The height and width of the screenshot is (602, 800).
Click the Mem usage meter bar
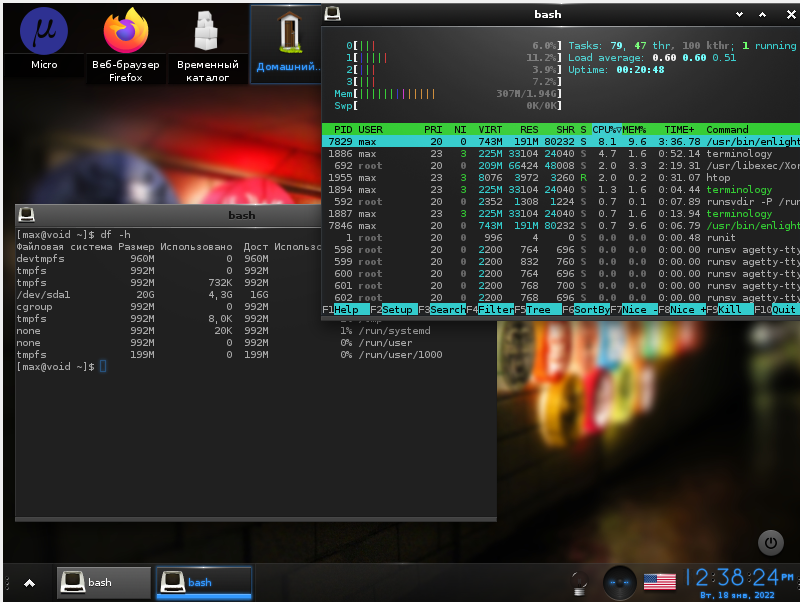447,94
